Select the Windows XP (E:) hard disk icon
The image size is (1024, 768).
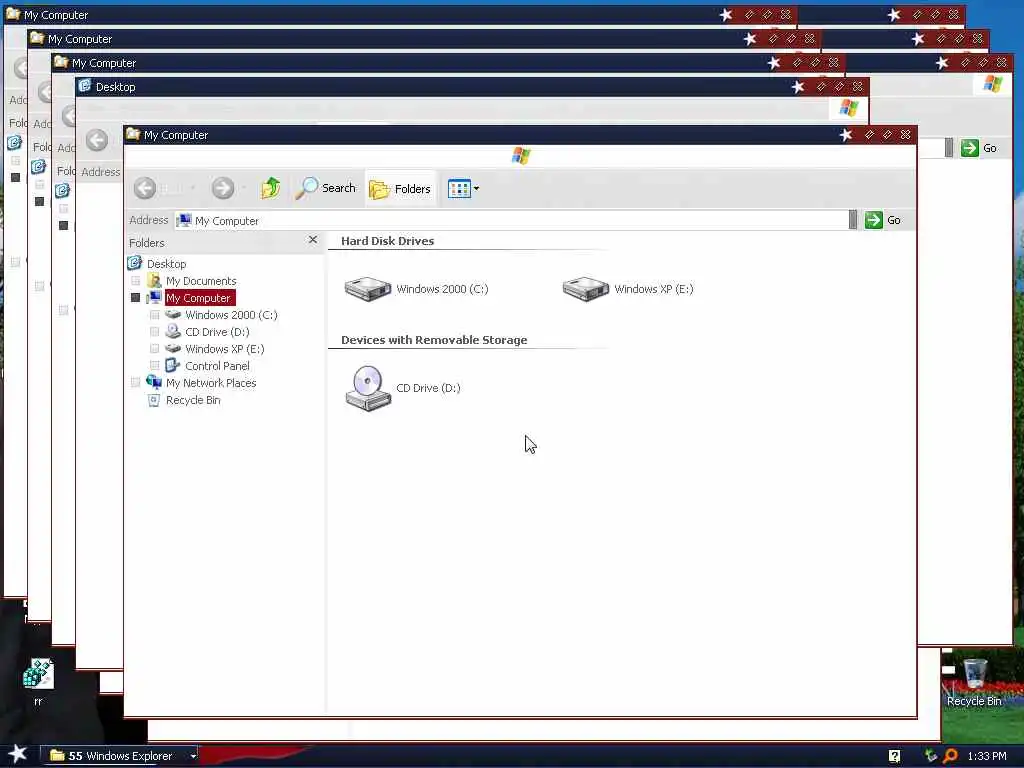pos(586,289)
